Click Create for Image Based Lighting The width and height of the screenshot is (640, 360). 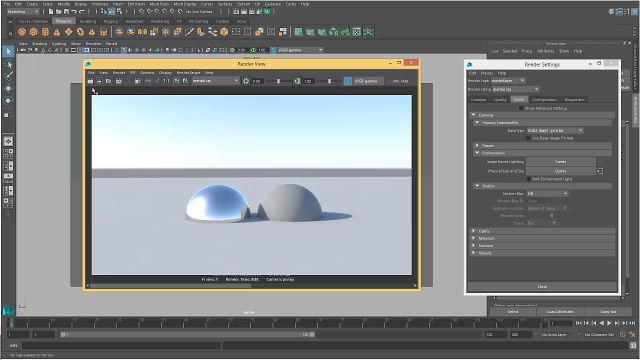561,162
